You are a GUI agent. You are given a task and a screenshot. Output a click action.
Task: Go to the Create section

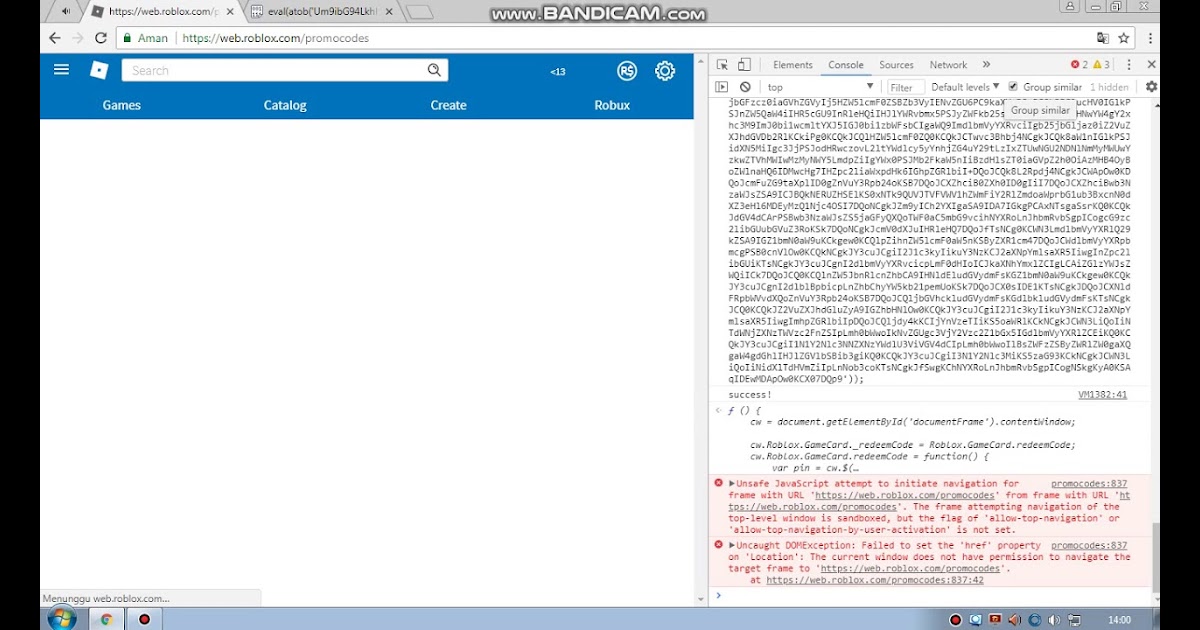[448, 105]
